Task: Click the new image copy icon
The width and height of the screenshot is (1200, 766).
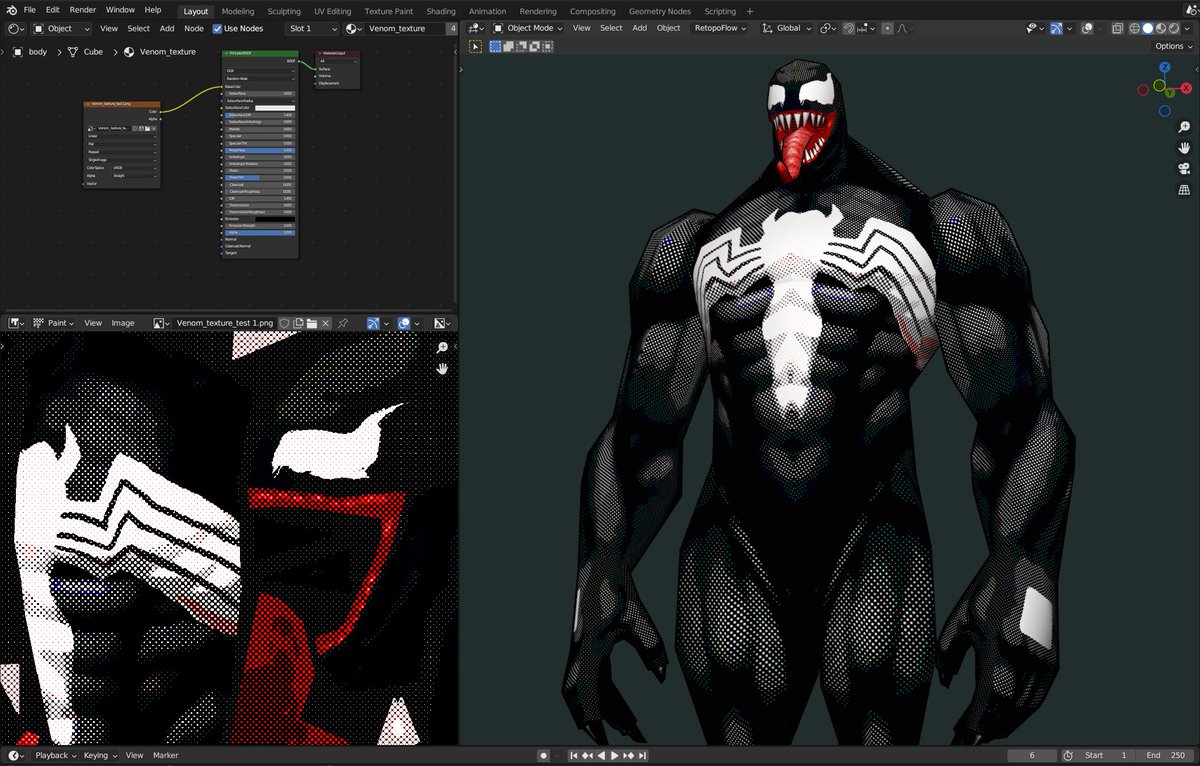Action: click(298, 323)
